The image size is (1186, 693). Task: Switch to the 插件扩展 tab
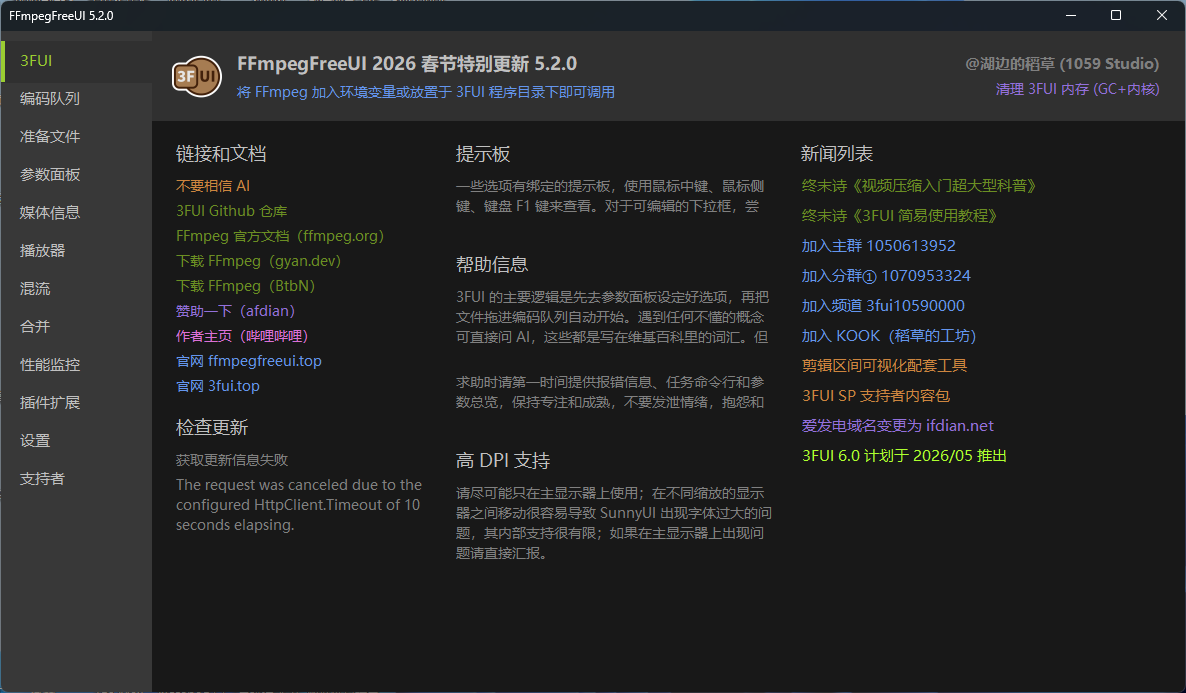tap(76, 402)
